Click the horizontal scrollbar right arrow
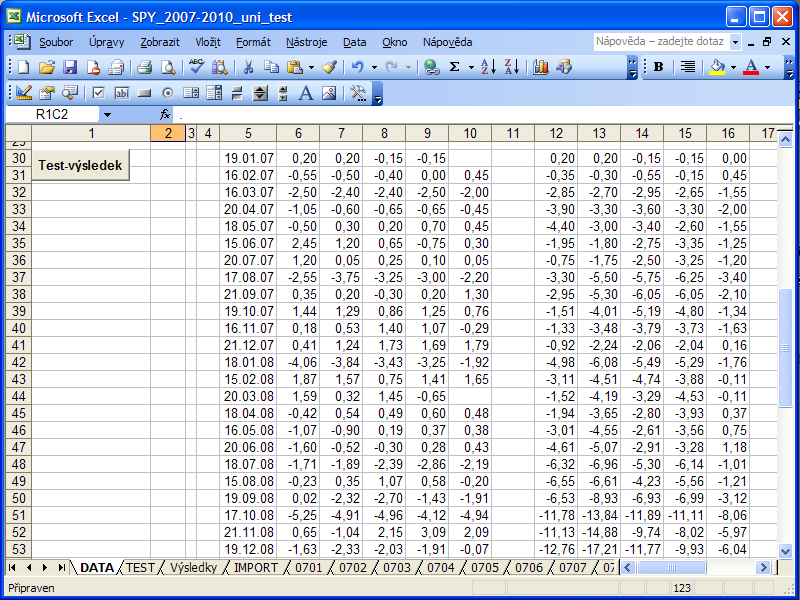This screenshot has width=800, height=600. [763, 567]
